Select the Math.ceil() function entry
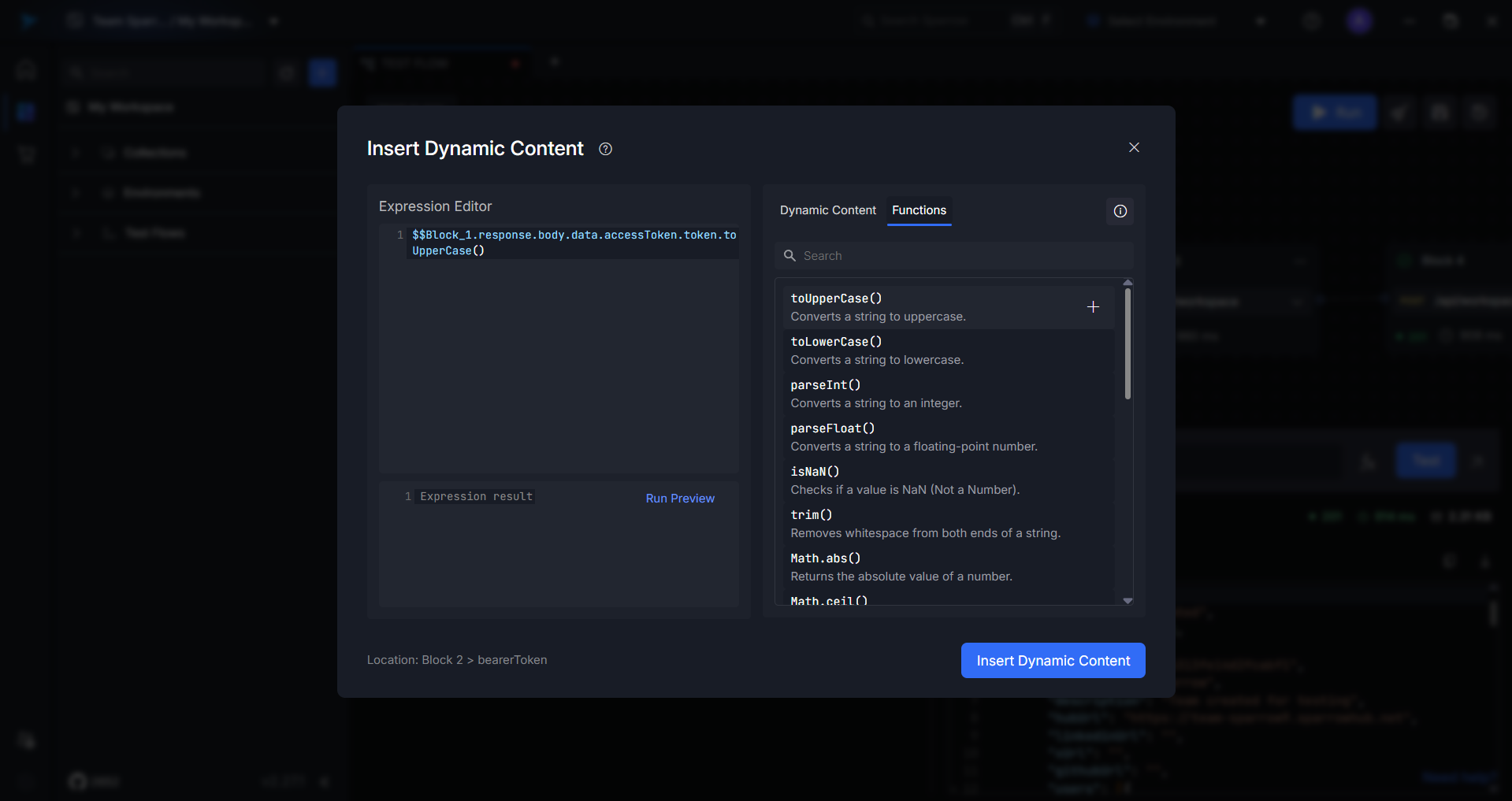Screen dimensions: 1512x801 [x=948, y=599]
